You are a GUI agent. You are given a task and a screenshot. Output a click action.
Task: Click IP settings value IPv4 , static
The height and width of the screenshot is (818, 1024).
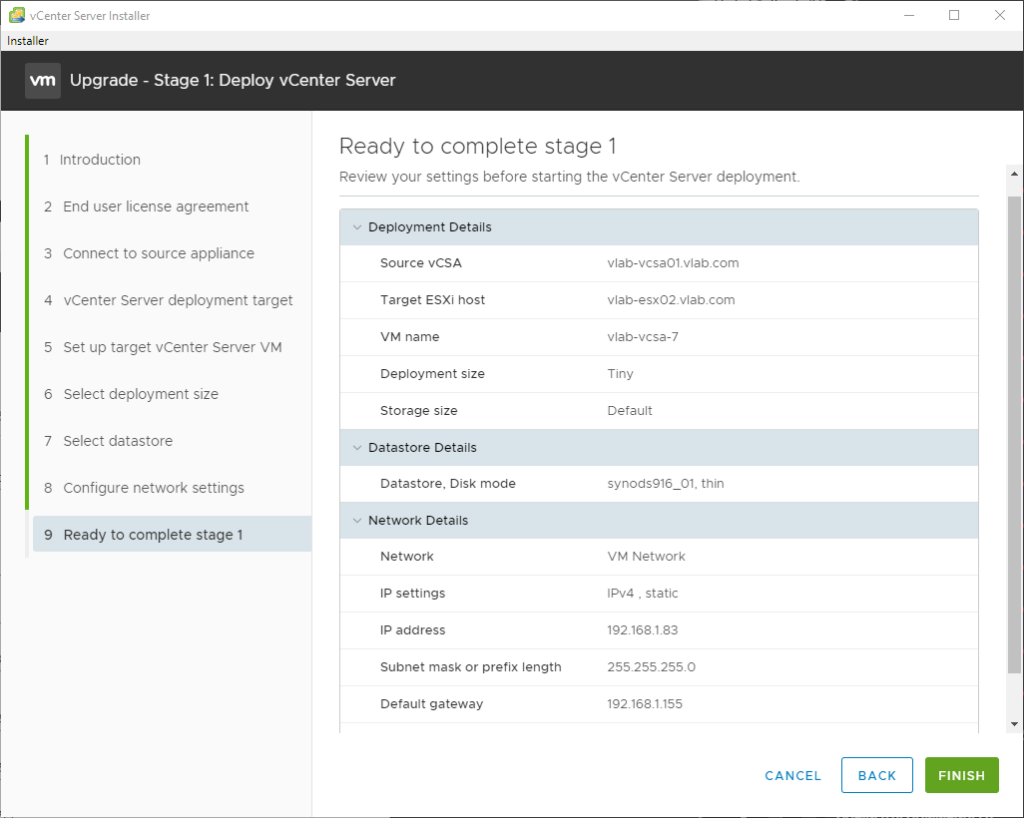click(x=643, y=593)
